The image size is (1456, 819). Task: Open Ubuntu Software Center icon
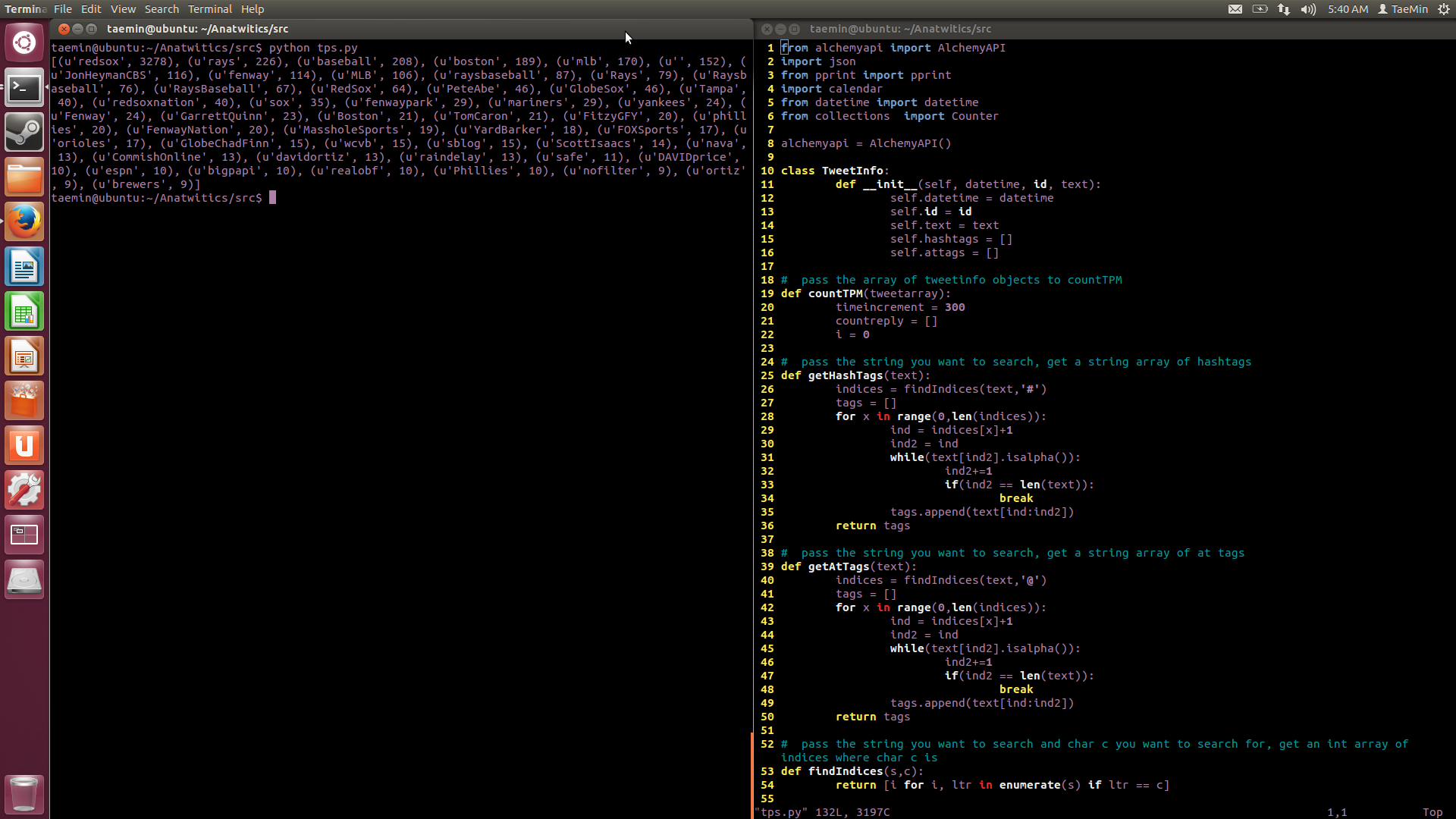(x=24, y=401)
